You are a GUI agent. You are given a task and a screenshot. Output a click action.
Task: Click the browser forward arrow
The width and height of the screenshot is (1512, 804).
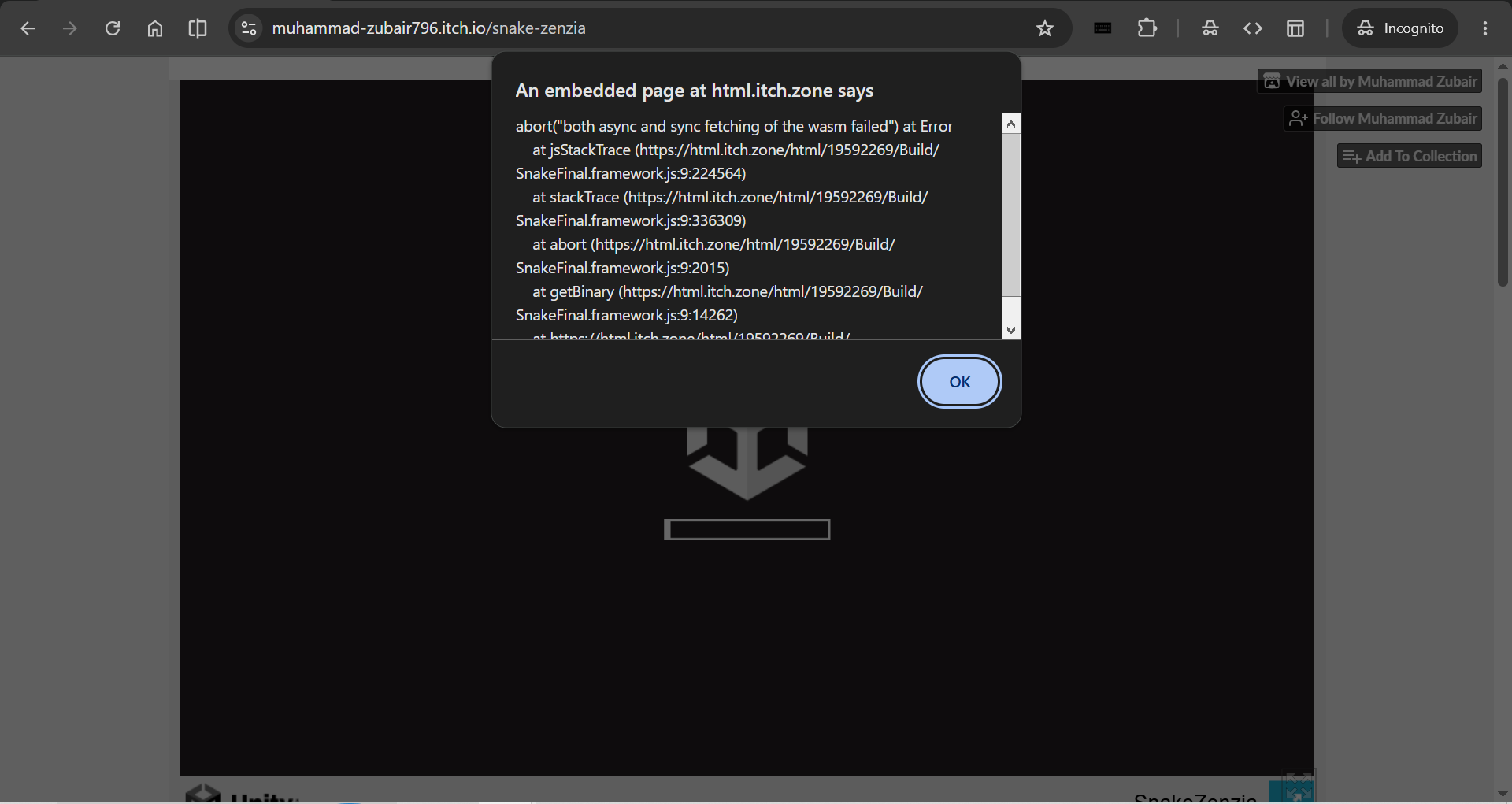point(70,28)
